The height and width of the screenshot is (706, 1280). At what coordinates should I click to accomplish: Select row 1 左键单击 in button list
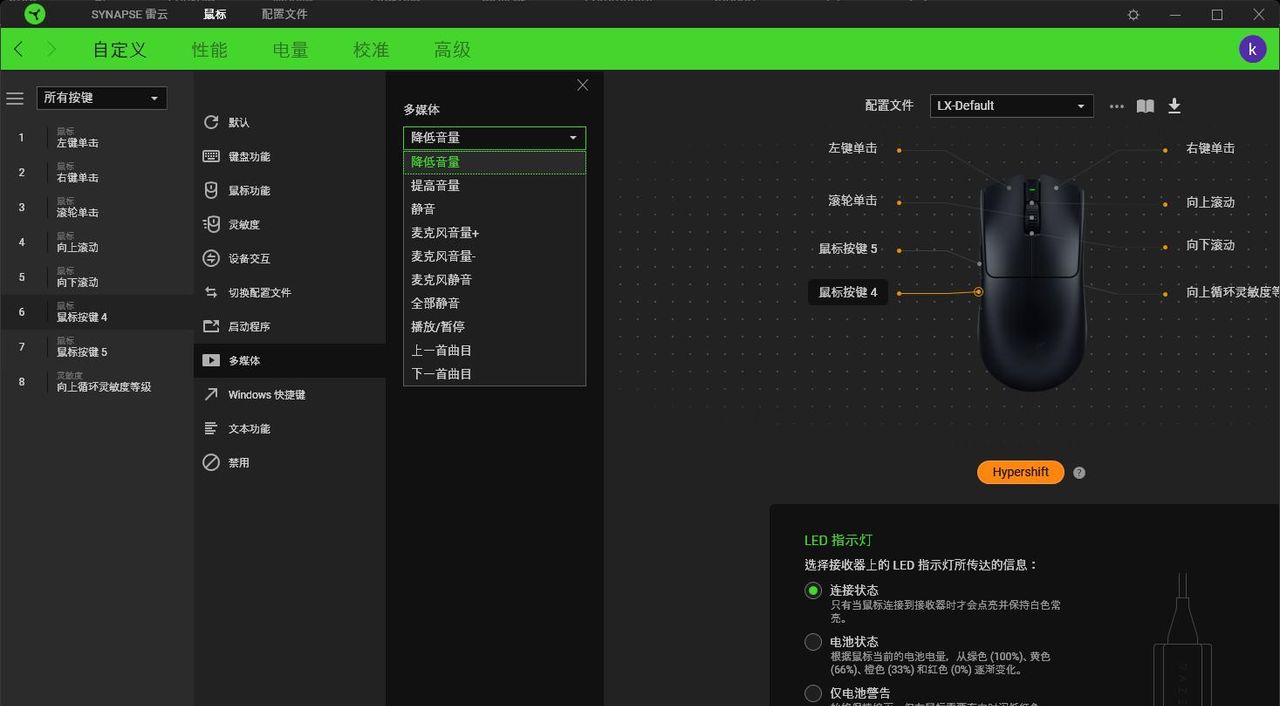(97, 138)
